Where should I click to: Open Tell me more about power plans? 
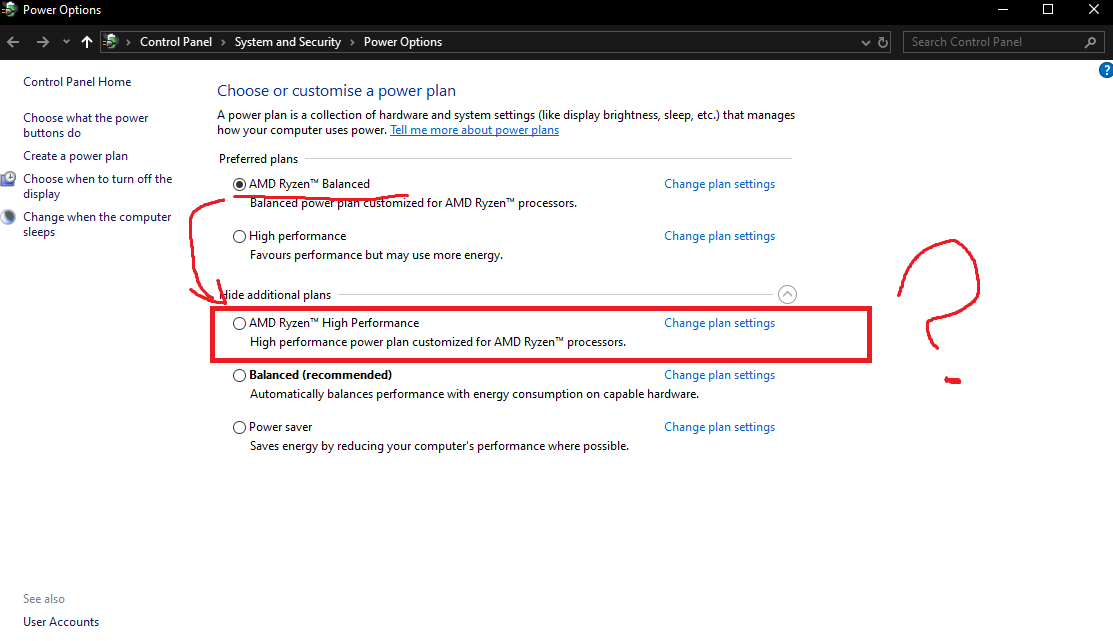tap(474, 130)
